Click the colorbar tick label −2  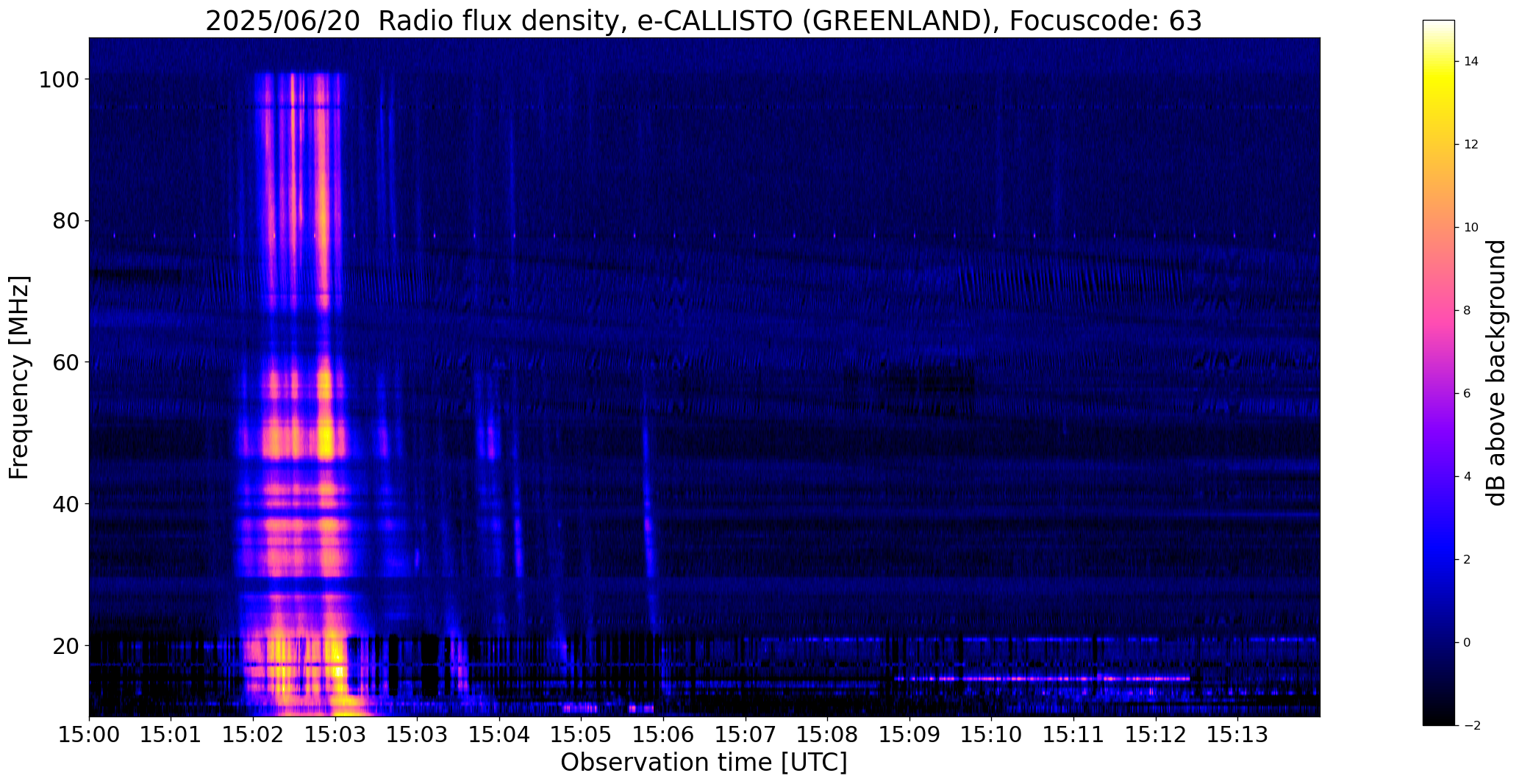[1471, 726]
